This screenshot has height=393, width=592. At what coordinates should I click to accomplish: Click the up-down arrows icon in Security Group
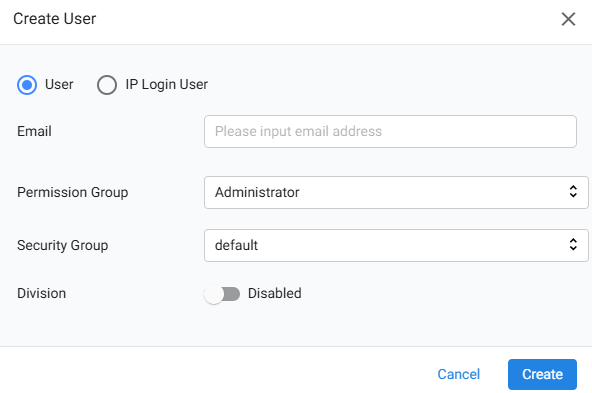[573, 244]
